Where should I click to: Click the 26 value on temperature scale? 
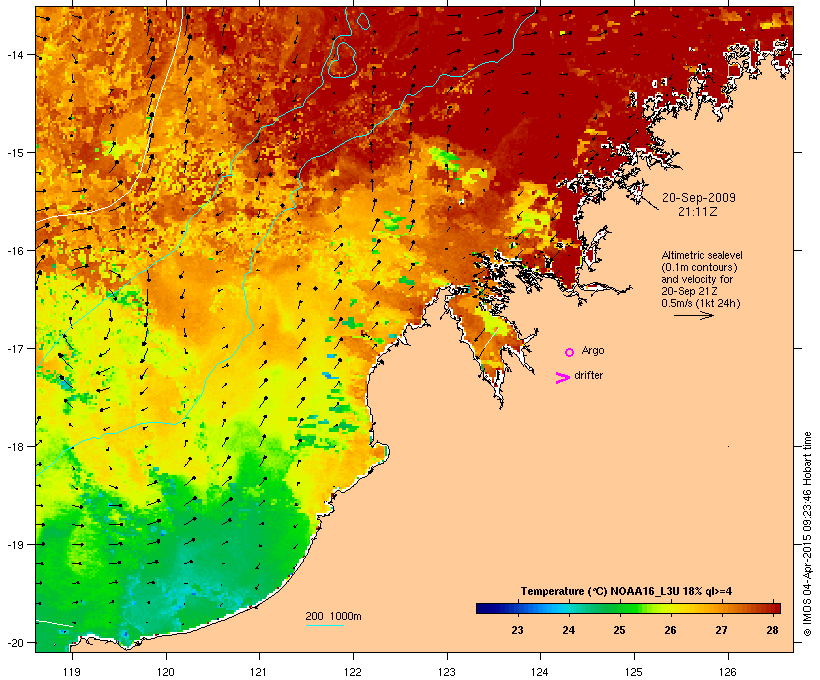click(670, 630)
